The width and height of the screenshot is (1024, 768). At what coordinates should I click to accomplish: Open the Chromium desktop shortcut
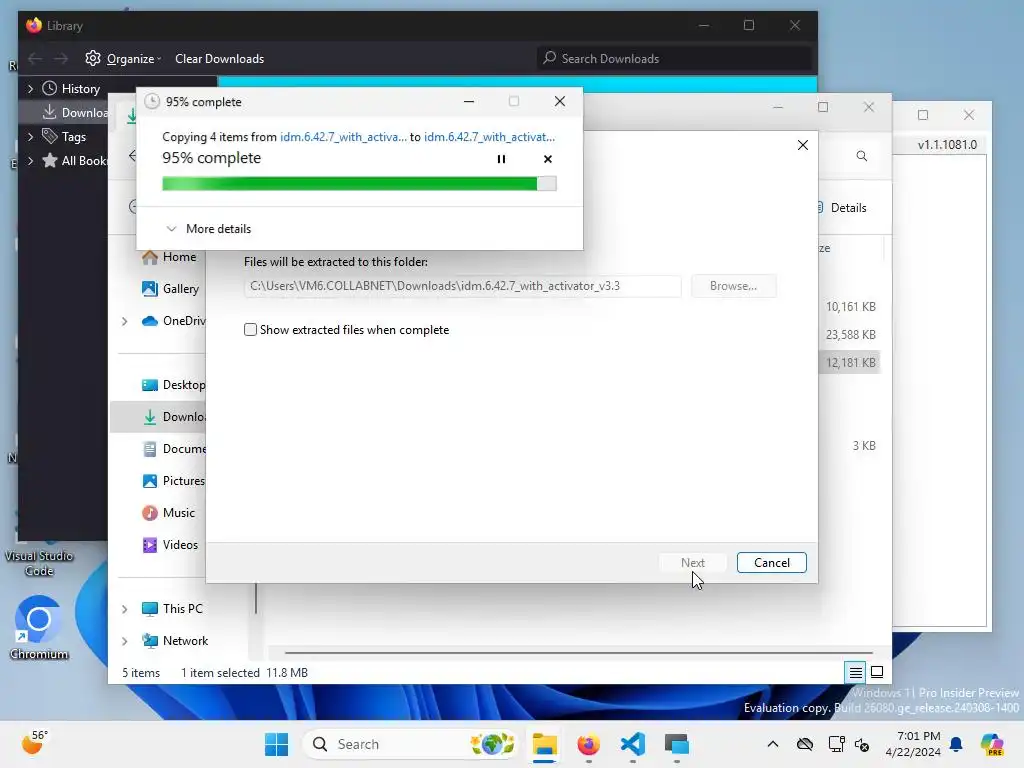39,627
